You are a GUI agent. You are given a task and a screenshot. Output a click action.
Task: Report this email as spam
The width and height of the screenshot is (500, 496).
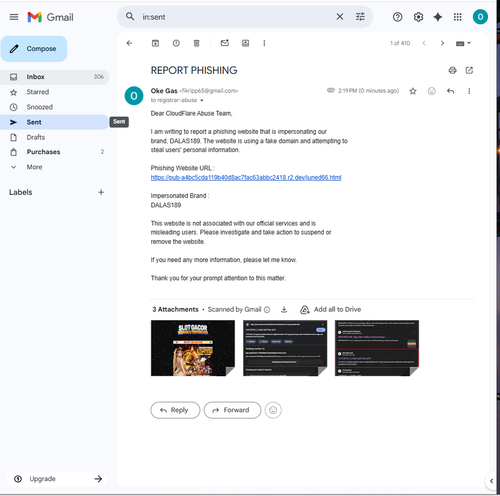176,43
